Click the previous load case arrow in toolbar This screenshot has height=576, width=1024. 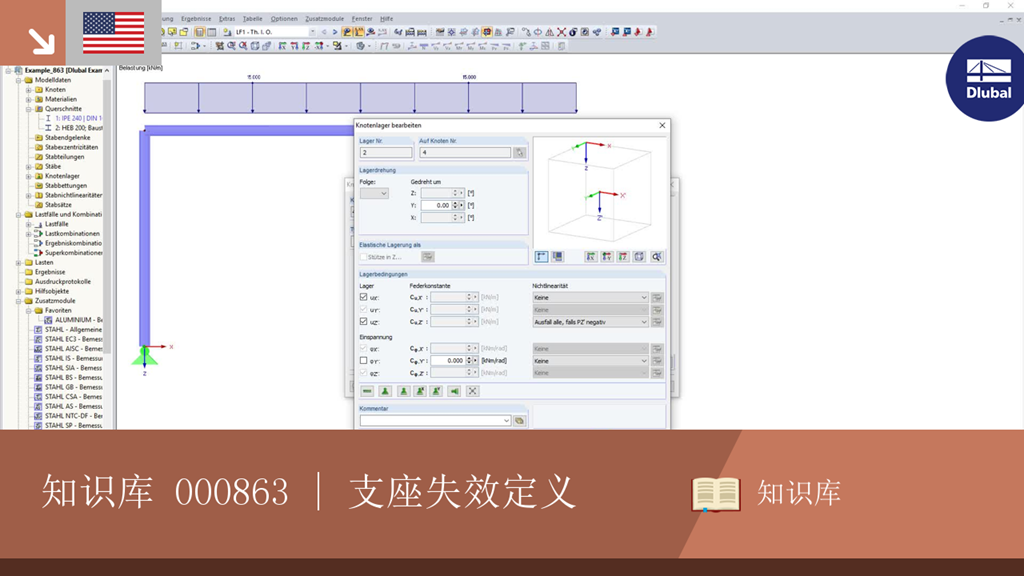tap(323, 31)
